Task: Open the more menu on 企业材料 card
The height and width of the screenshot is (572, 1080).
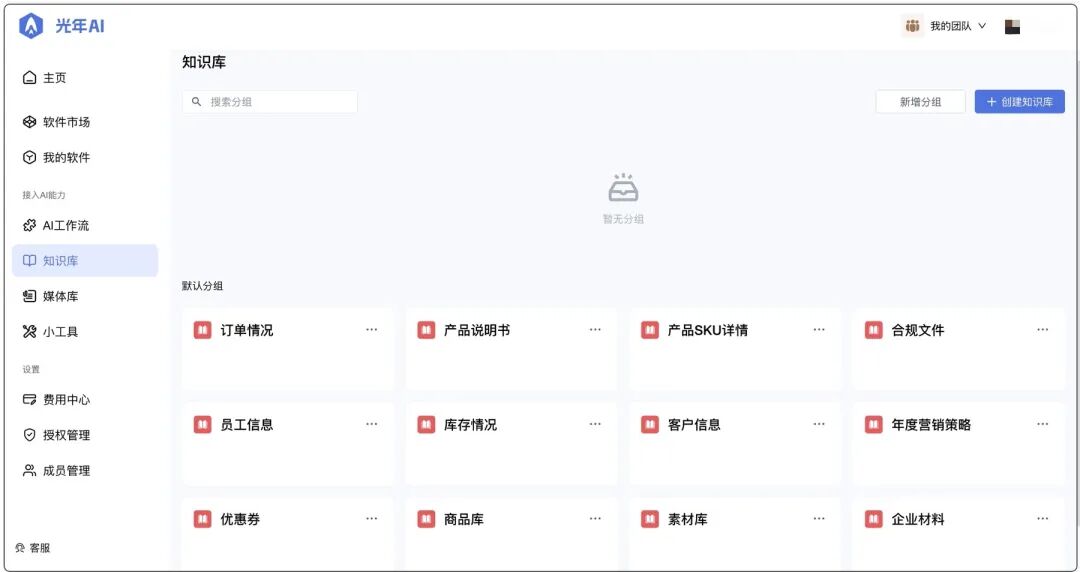Action: 1043,518
